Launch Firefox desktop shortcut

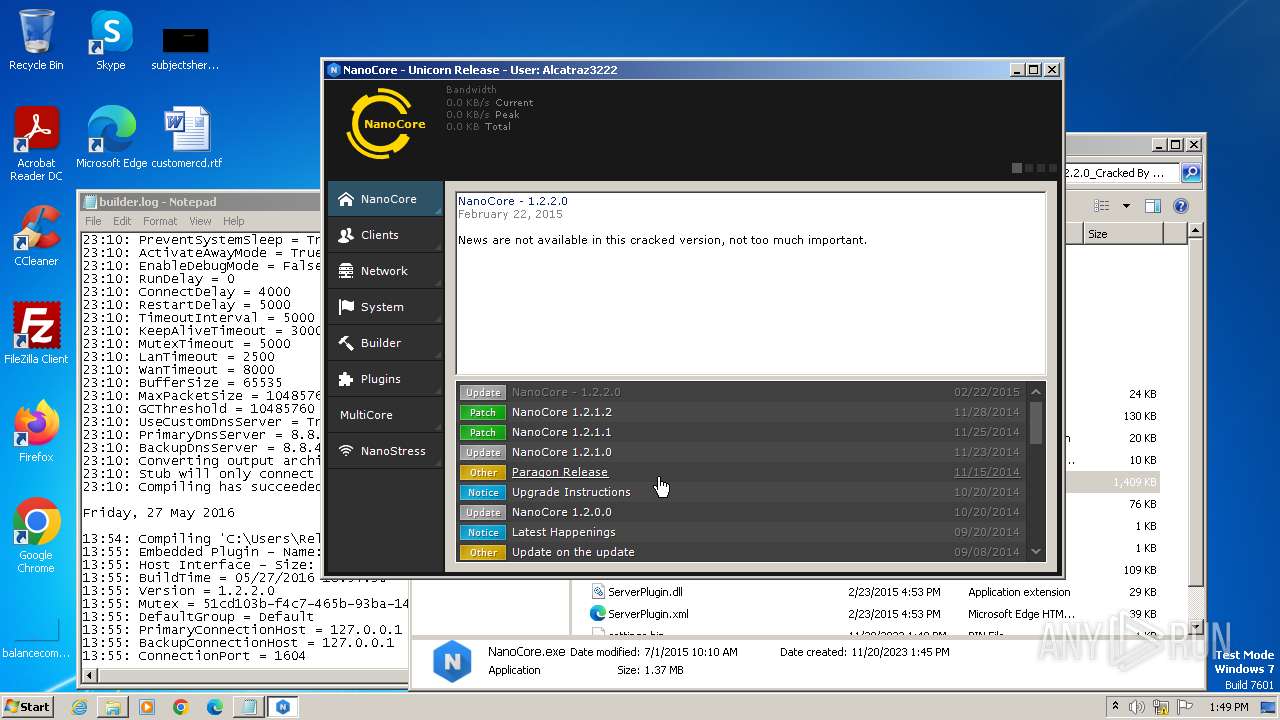point(36,432)
